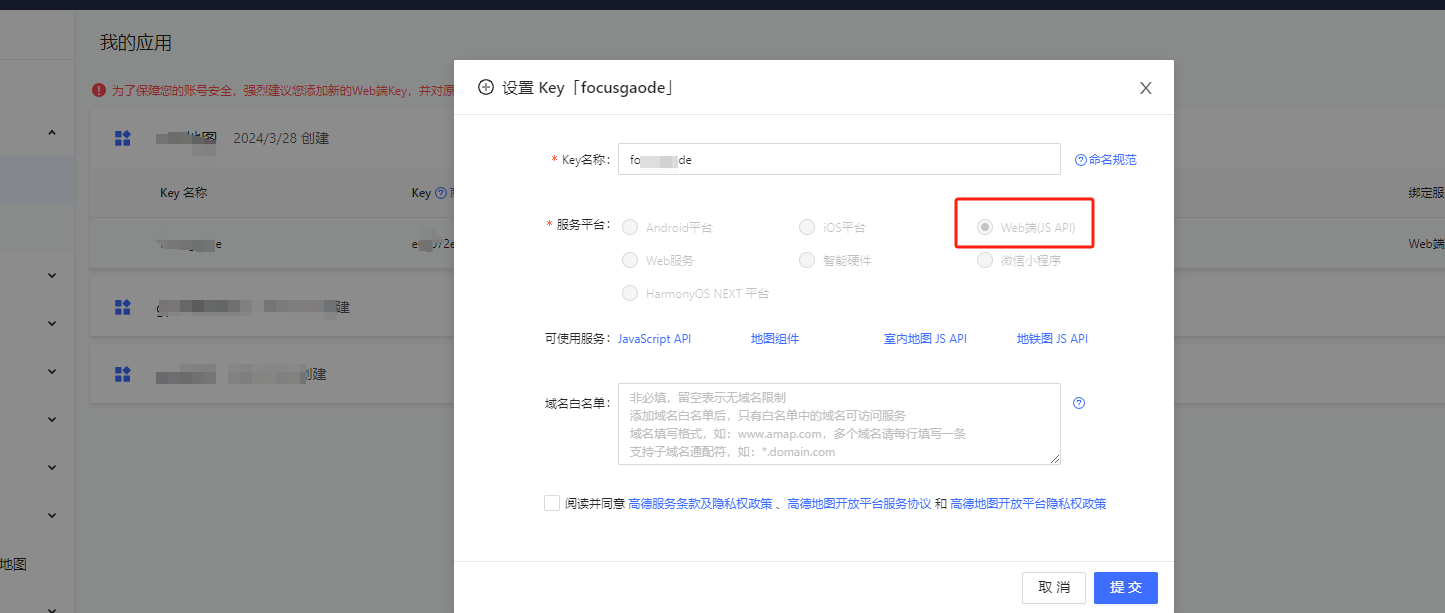Click the Key 名称 column header
Screen dimensions: 1445x613
point(183,193)
